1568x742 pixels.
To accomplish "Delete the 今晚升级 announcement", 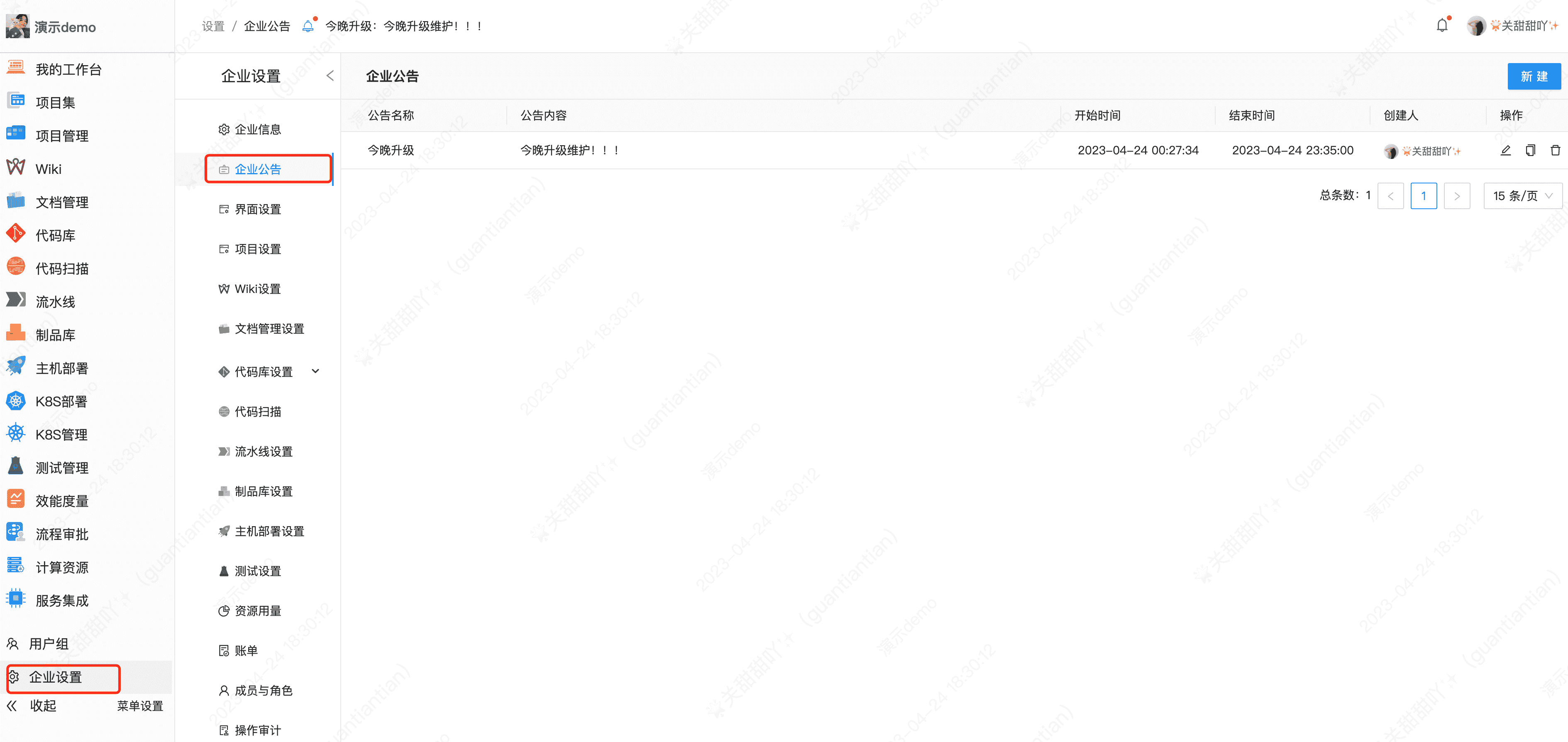I will point(1556,150).
